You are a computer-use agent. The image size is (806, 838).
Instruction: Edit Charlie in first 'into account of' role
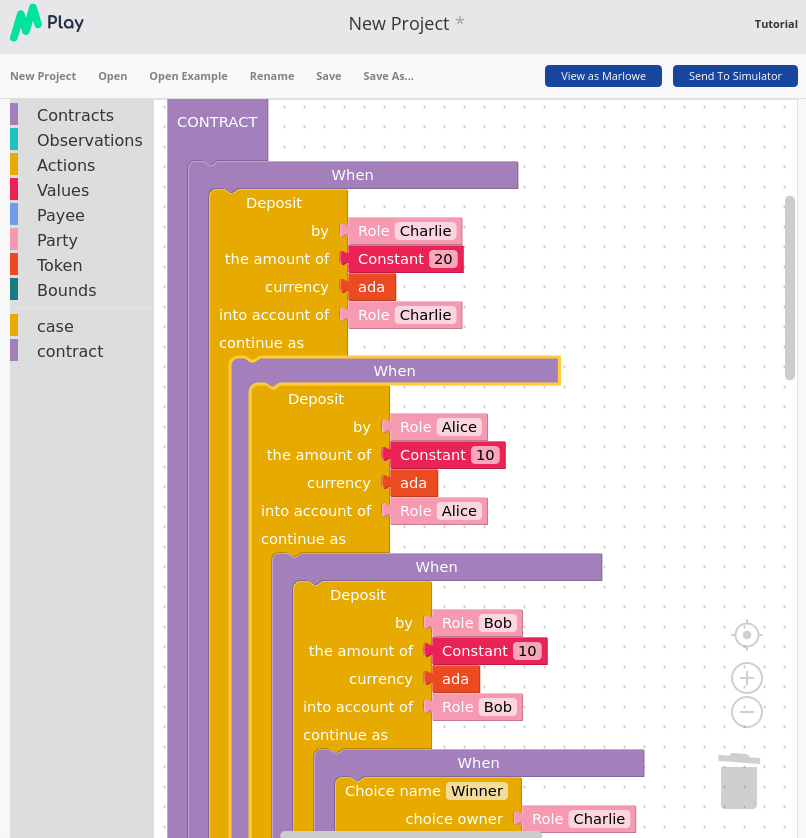click(425, 315)
